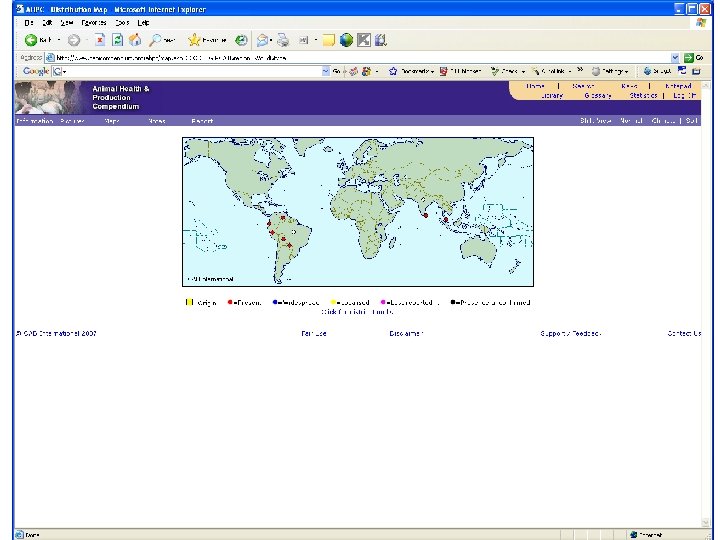Open the Statistics link in the header

[643, 96]
